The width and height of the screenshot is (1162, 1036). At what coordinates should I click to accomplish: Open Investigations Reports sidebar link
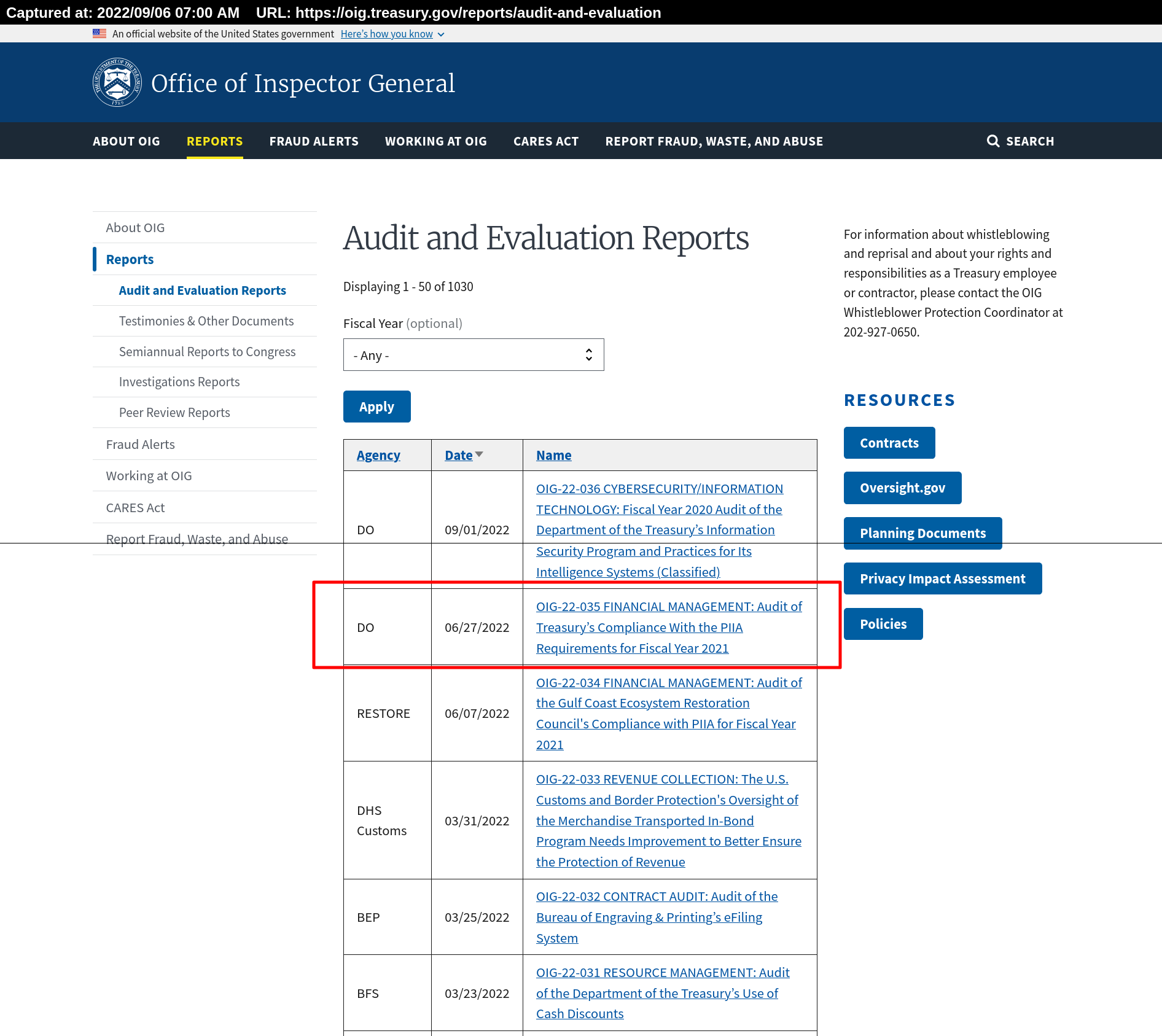pyautogui.click(x=179, y=382)
